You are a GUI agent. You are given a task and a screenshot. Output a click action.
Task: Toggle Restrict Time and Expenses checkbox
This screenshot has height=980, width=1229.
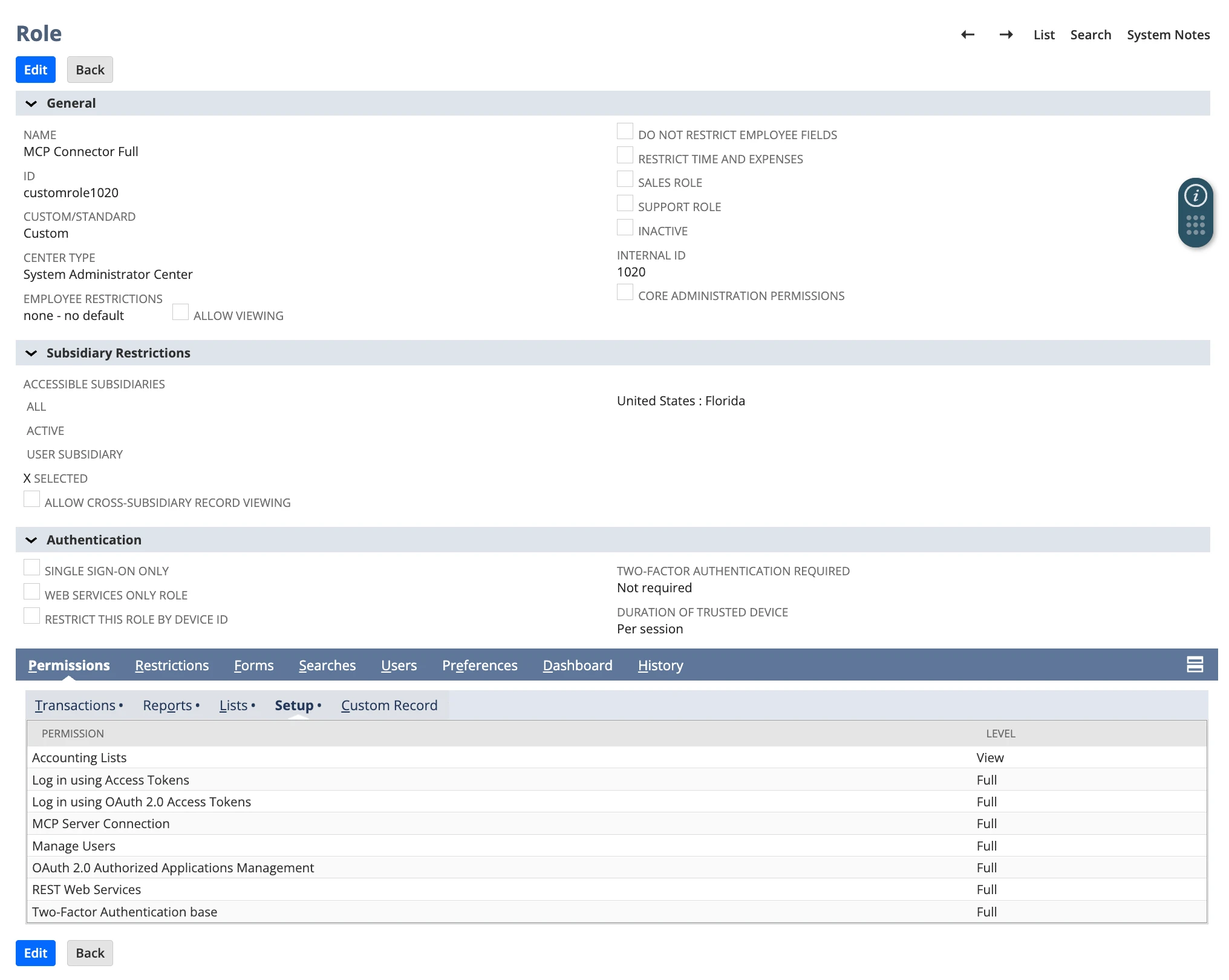(625, 155)
